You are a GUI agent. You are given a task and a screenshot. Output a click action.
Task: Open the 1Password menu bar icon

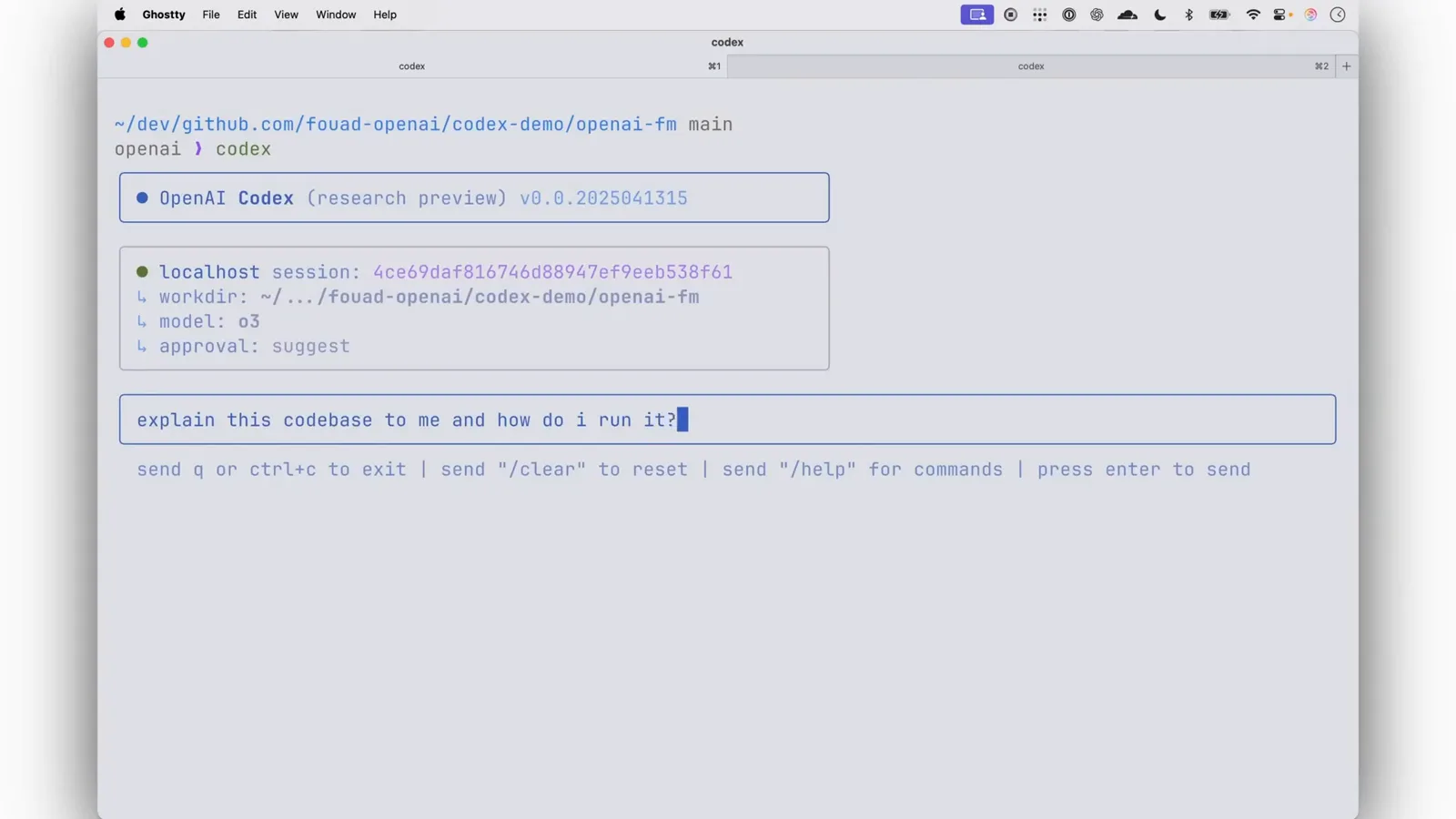1069,15
